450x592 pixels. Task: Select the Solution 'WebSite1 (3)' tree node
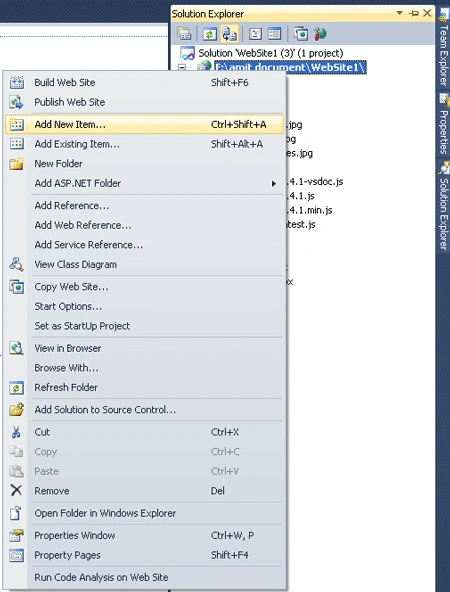click(x=271, y=53)
